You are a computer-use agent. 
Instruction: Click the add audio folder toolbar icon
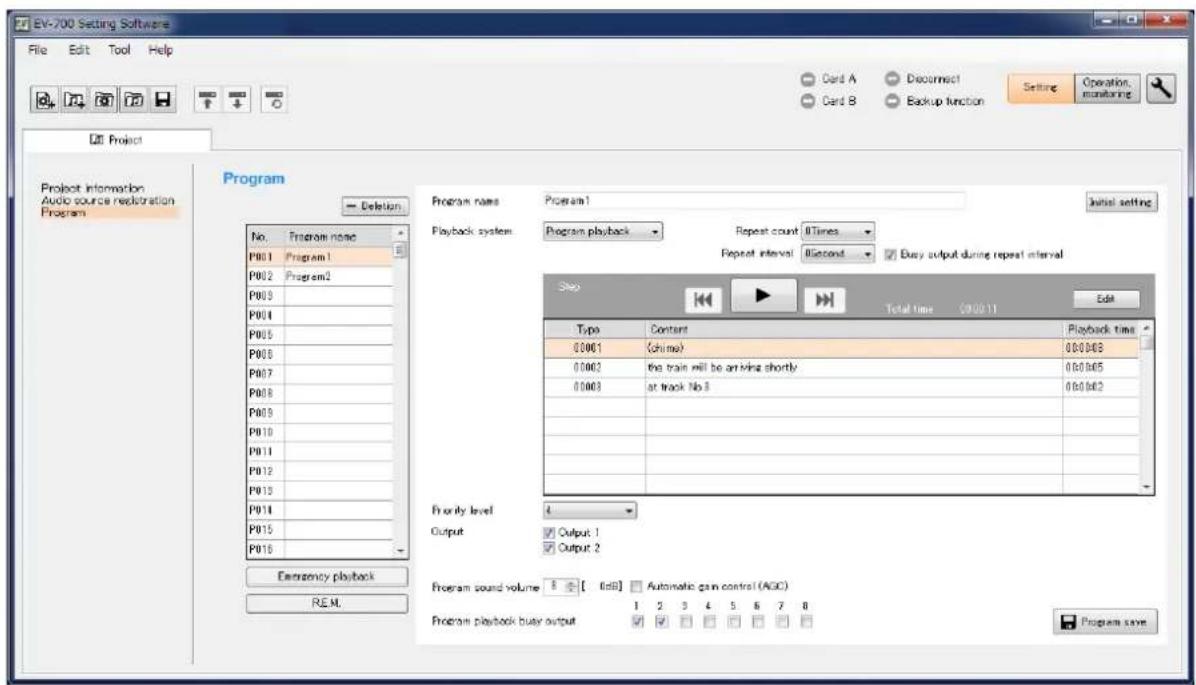[x=75, y=100]
